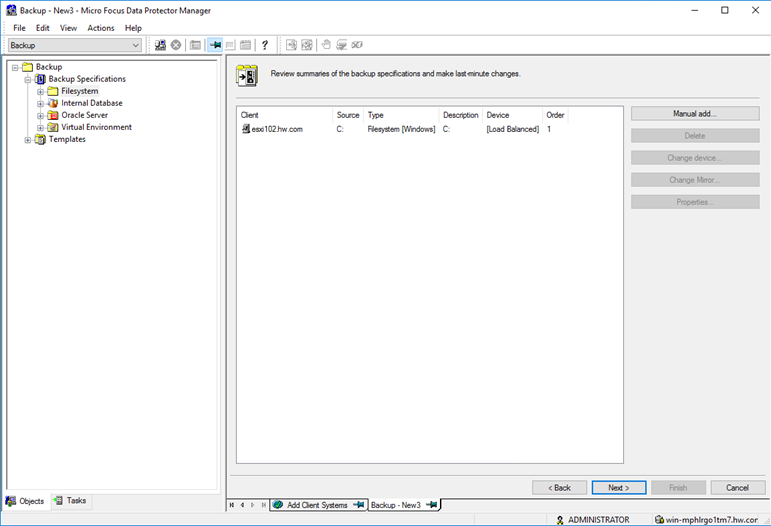
Task: Click the preview backup toolbar icon
Action: pyautogui.click(x=307, y=45)
